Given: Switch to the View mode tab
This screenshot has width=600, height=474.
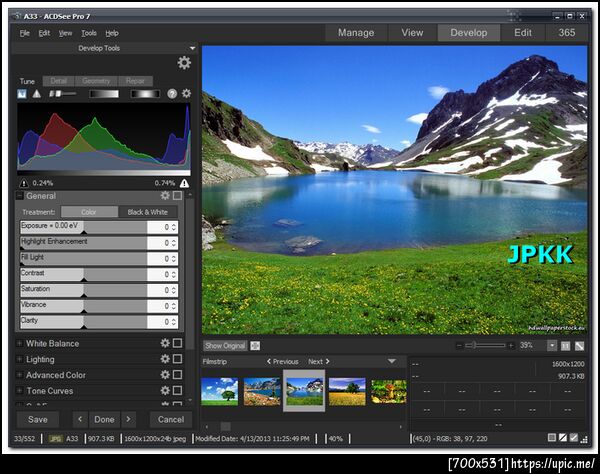Looking at the screenshot, I should click(412, 33).
